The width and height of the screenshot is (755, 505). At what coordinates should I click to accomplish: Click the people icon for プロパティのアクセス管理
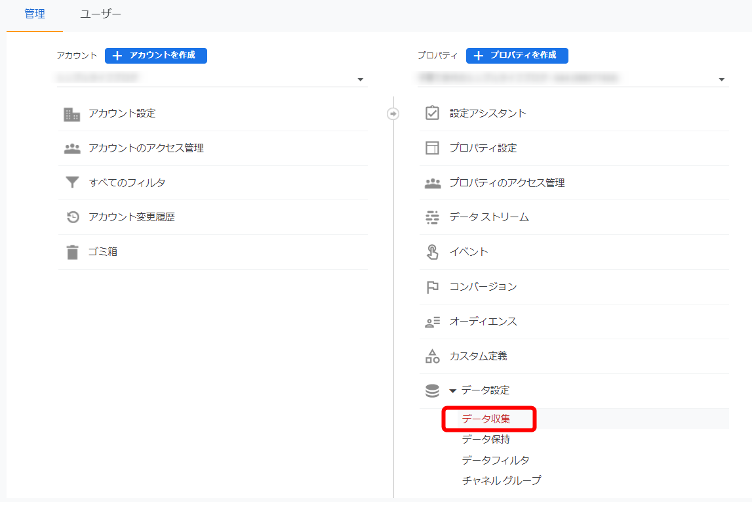[x=433, y=183]
